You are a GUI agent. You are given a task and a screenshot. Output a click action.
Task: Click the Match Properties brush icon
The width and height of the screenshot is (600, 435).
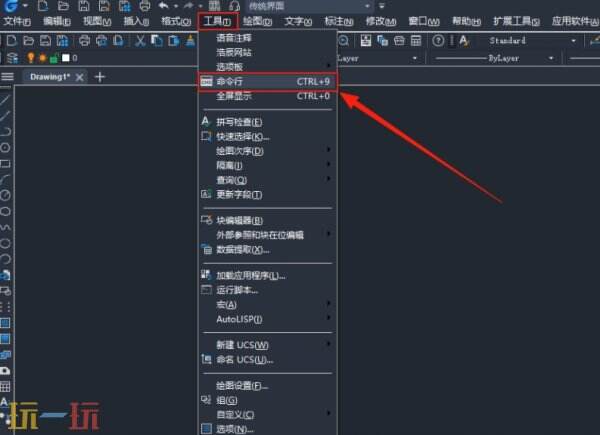pos(190,41)
